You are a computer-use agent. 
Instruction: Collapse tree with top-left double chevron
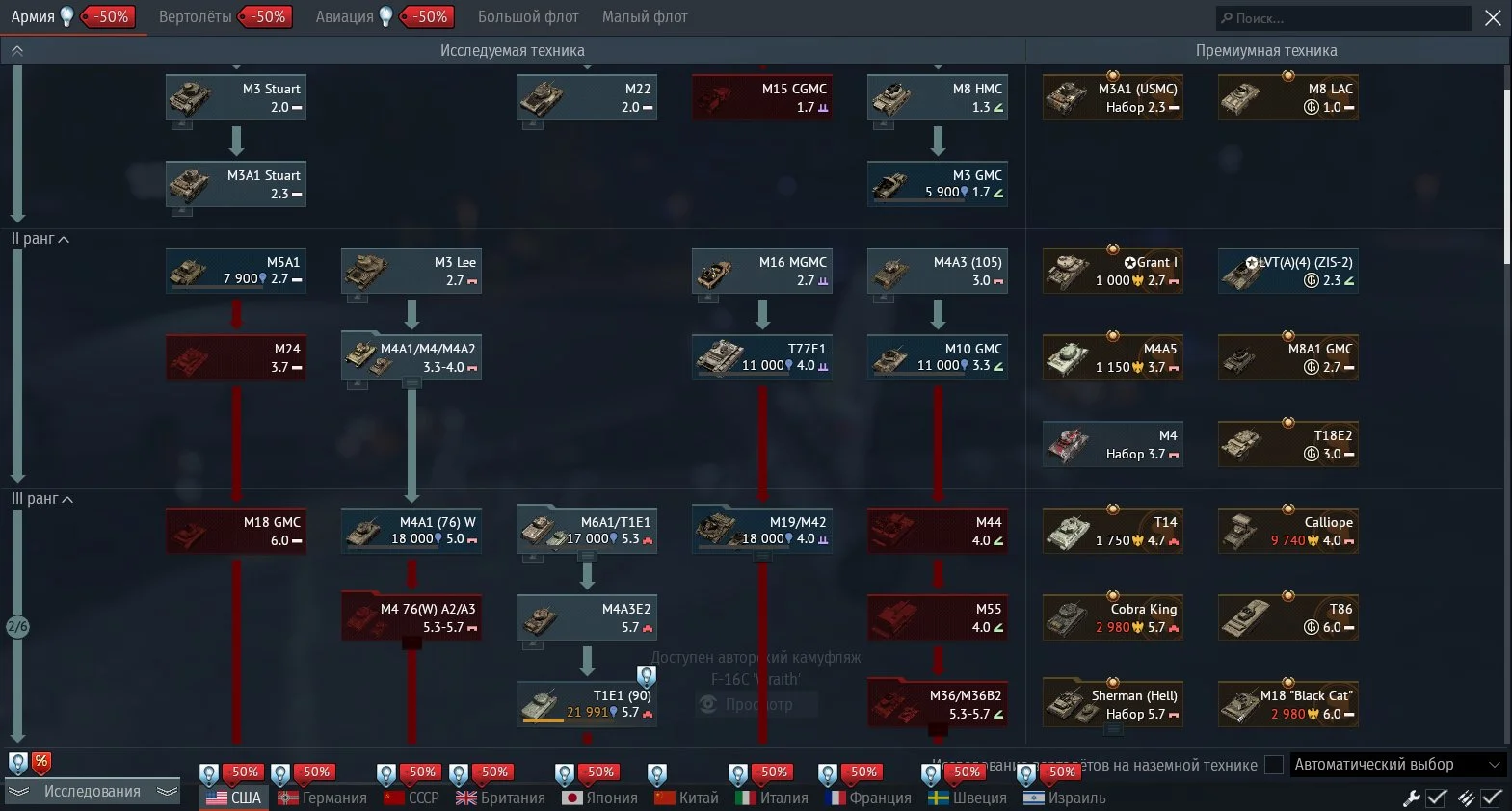click(x=16, y=50)
